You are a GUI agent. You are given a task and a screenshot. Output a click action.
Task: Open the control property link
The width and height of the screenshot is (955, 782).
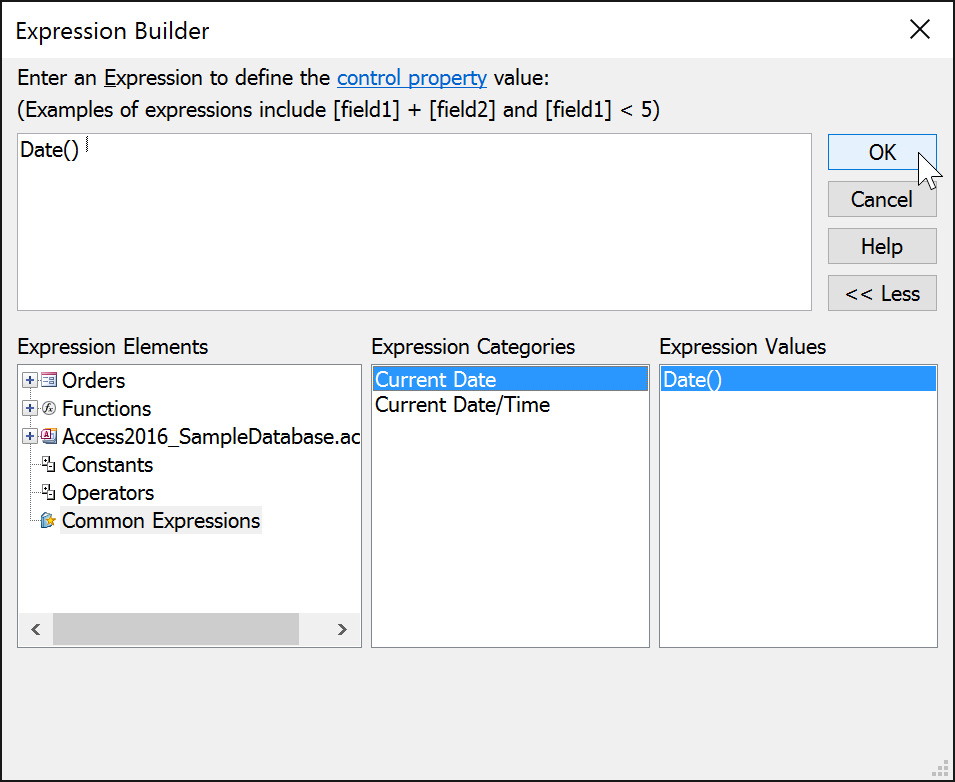click(411, 77)
